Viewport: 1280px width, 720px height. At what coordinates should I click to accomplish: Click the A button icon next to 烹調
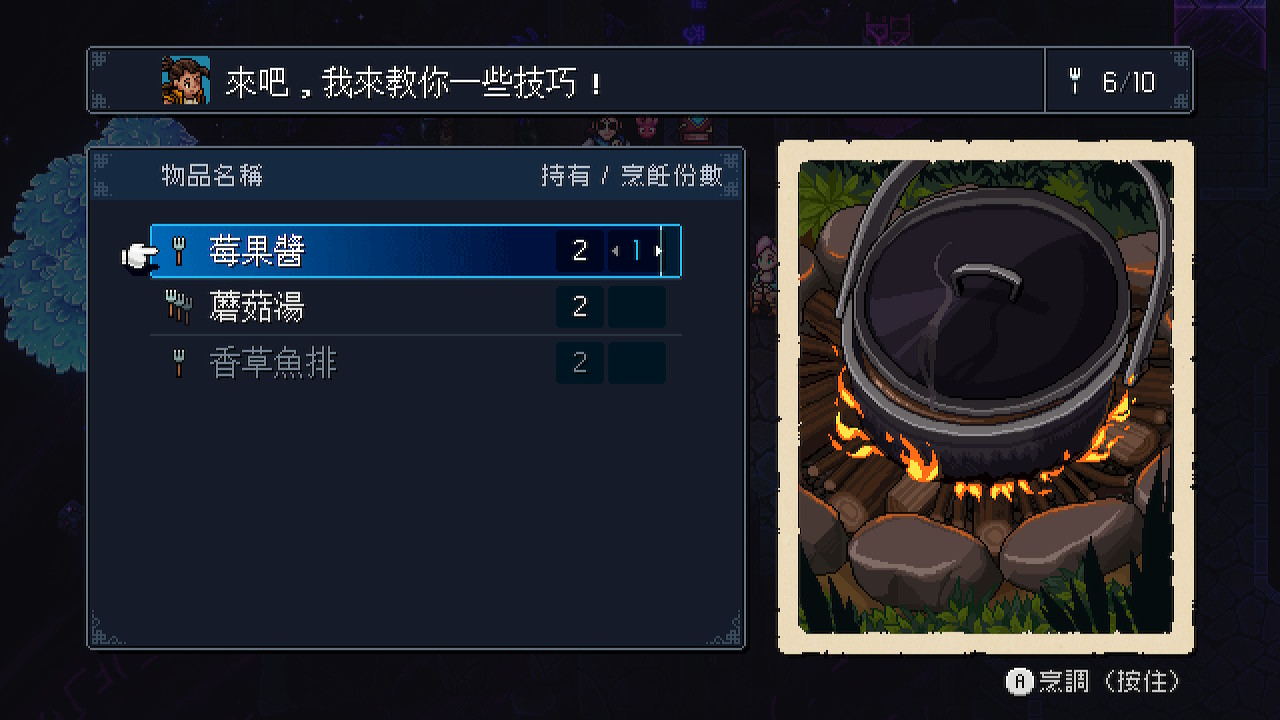1019,682
